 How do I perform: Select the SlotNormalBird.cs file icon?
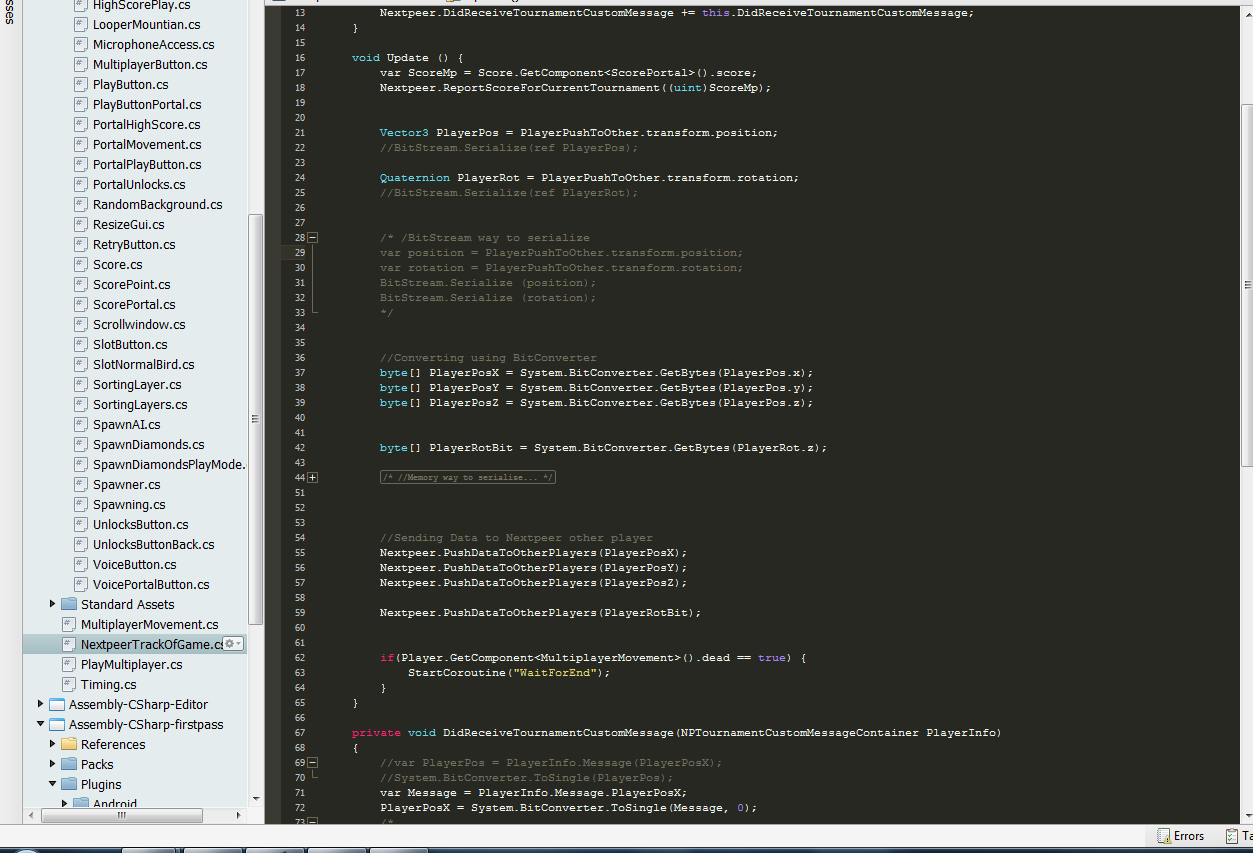81,365
